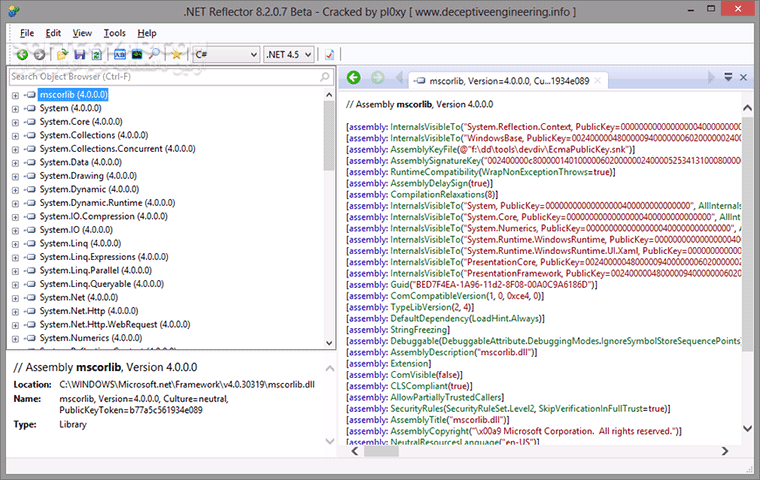Click the Open Assembly folder icon
This screenshot has height=480, width=760.
pyautogui.click(x=62, y=54)
